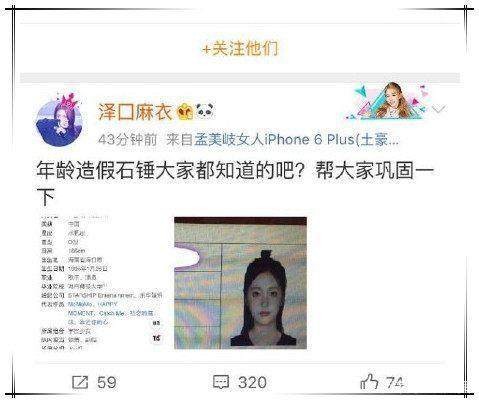Image resolution: width=479 pixels, height=403 pixels.
Task: Expand the post options chevron
Action: pyautogui.click(x=439, y=109)
